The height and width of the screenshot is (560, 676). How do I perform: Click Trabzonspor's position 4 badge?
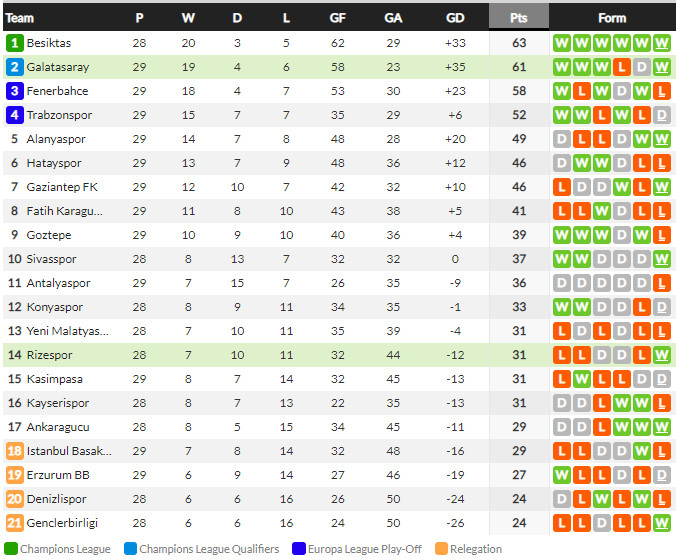click(14, 115)
